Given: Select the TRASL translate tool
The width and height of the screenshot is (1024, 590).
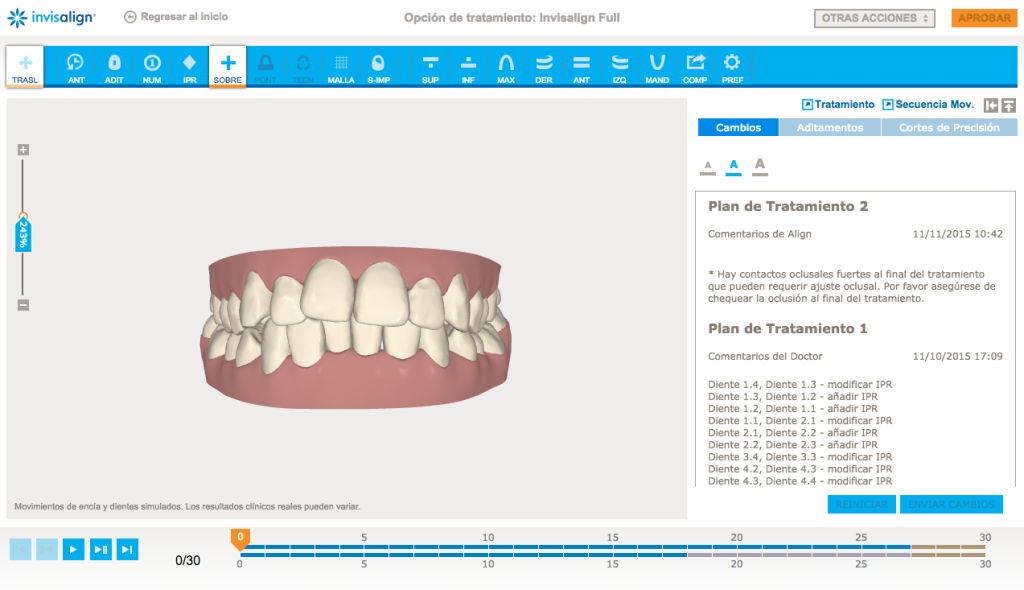Looking at the screenshot, I should coord(25,66).
